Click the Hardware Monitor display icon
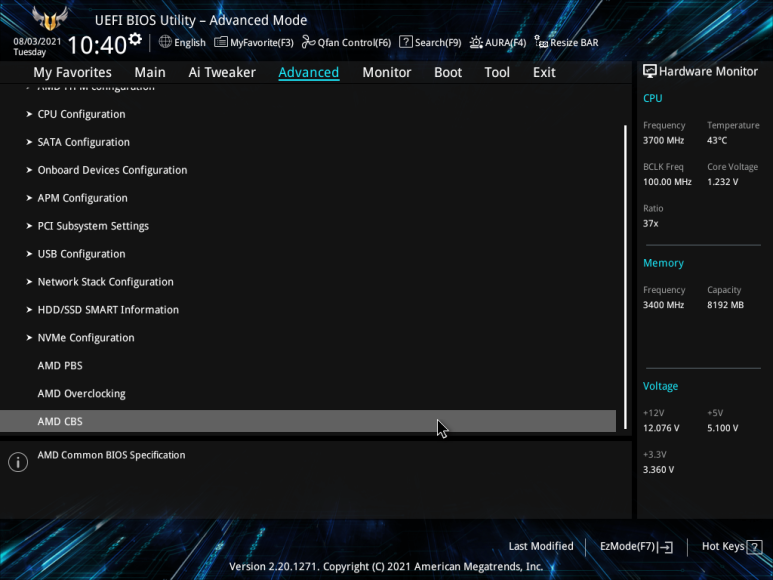 pos(650,71)
